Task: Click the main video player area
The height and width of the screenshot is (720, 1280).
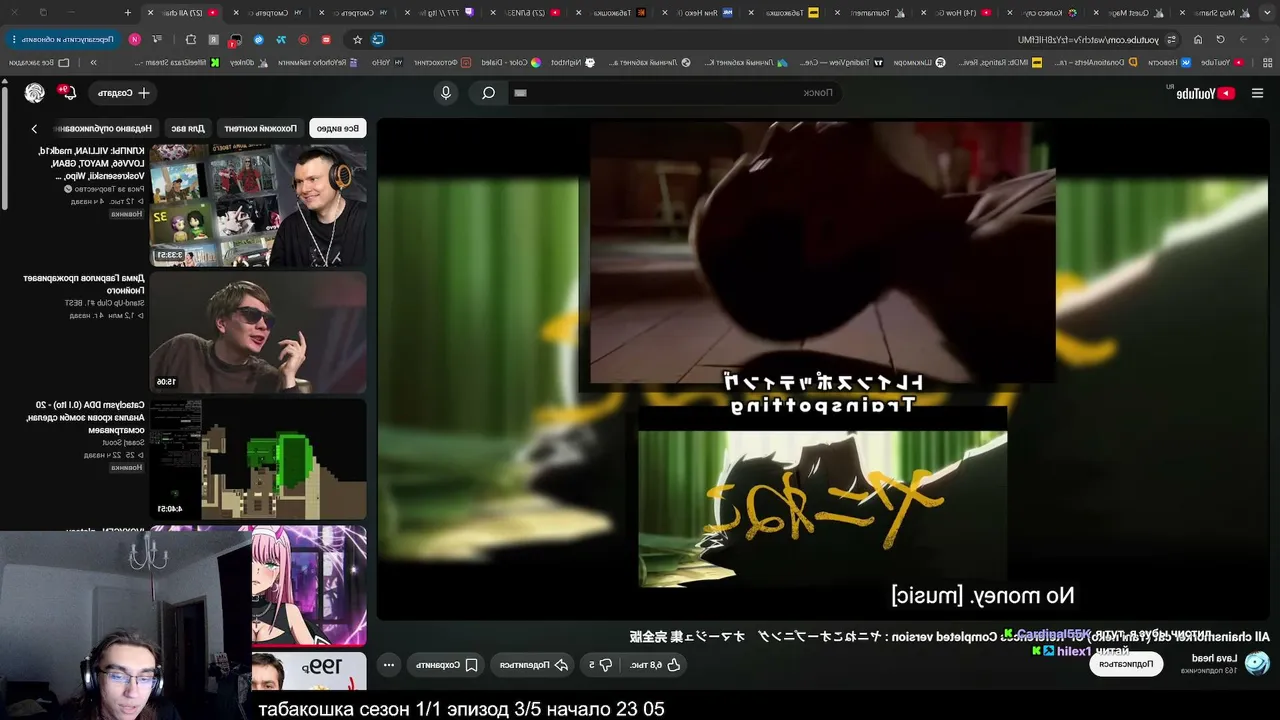Action: pyautogui.click(x=822, y=370)
